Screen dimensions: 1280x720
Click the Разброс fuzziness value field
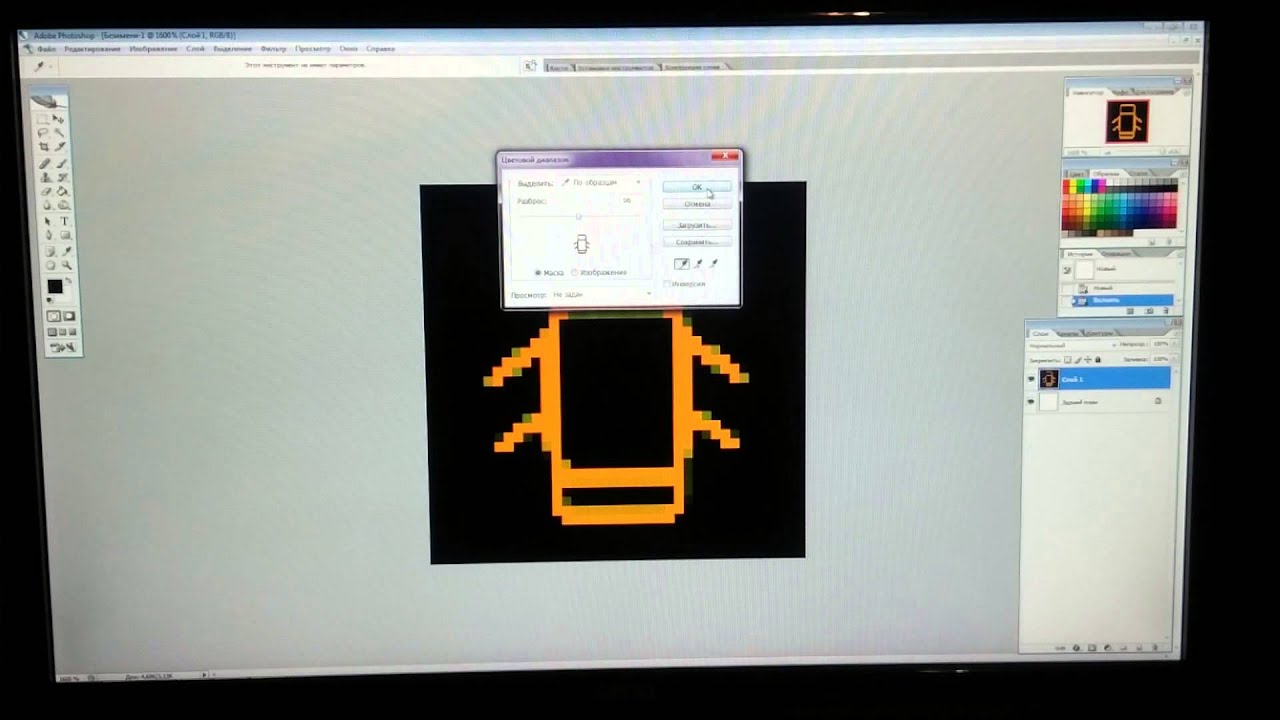click(627, 201)
